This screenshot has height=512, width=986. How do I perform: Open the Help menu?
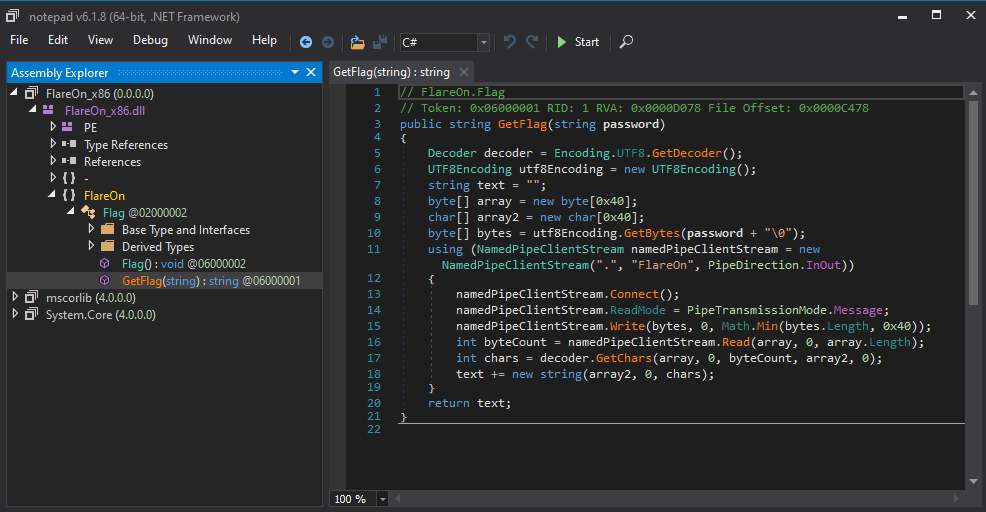tap(264, 40)
